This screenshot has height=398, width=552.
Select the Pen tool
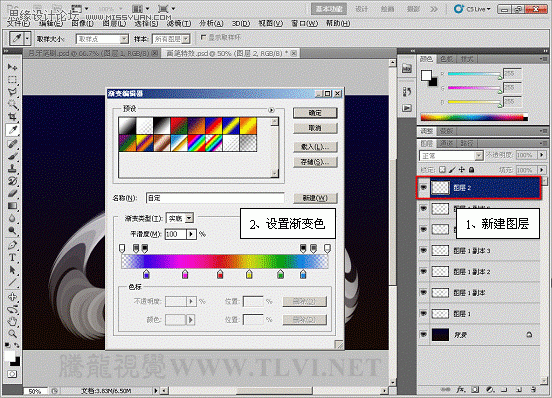click(x=12, y=245)
